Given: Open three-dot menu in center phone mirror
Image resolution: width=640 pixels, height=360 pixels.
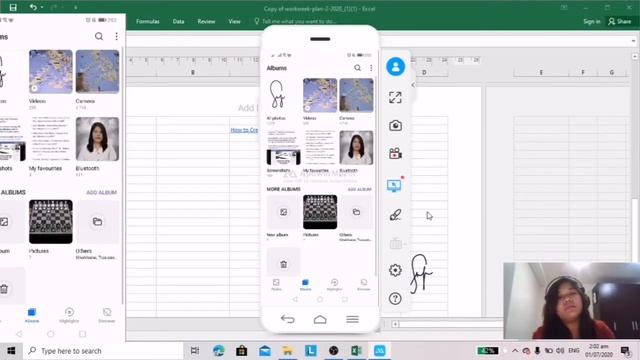Looking at the screenshot, I should point(371,68).
